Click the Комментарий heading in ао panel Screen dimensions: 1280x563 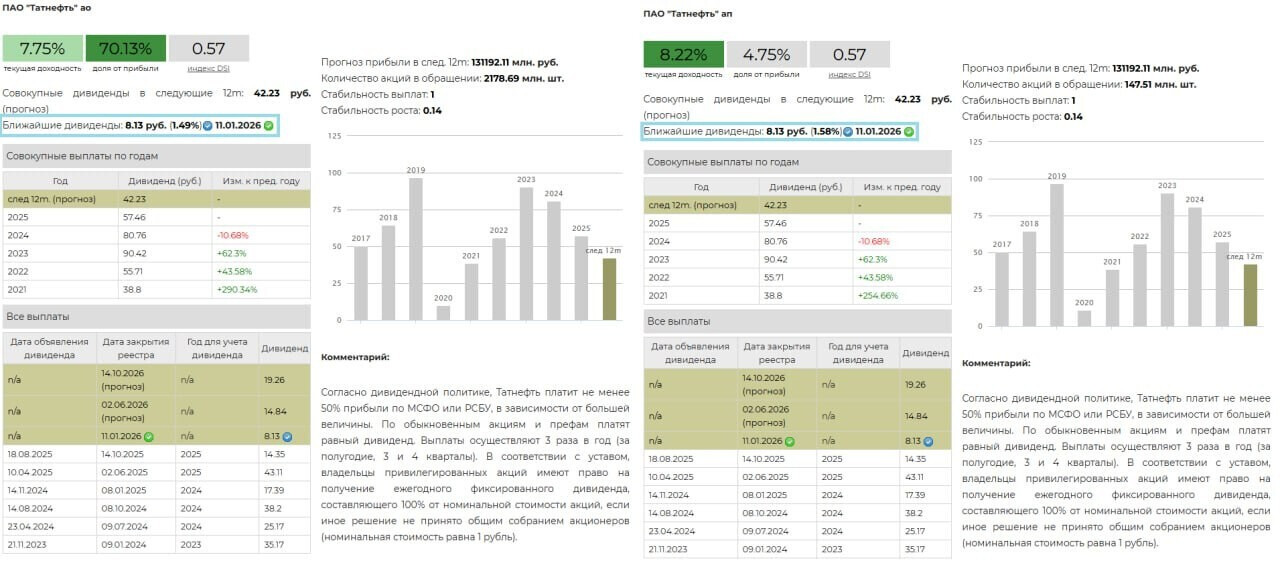[x=355, y=357]
